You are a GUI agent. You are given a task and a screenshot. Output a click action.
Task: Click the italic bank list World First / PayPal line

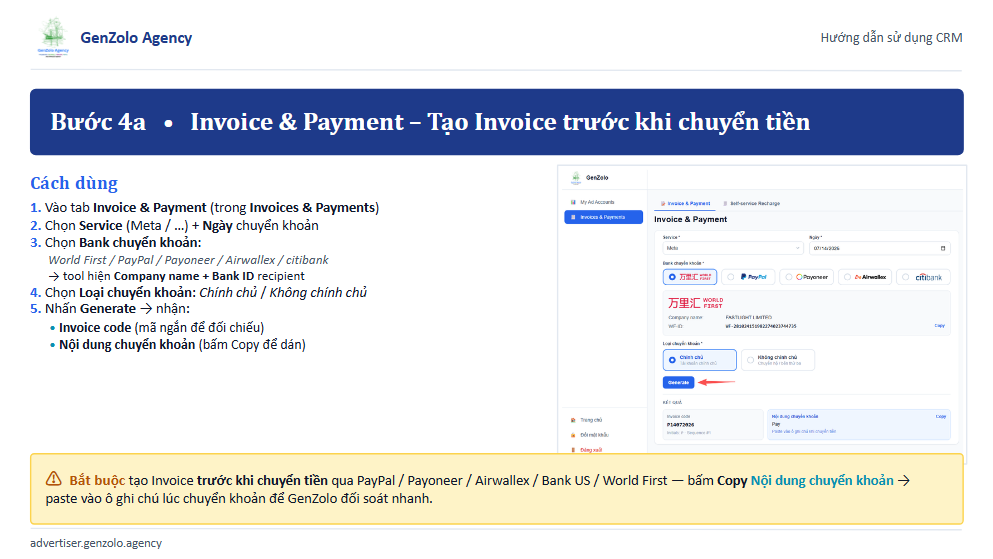point(189,260)
